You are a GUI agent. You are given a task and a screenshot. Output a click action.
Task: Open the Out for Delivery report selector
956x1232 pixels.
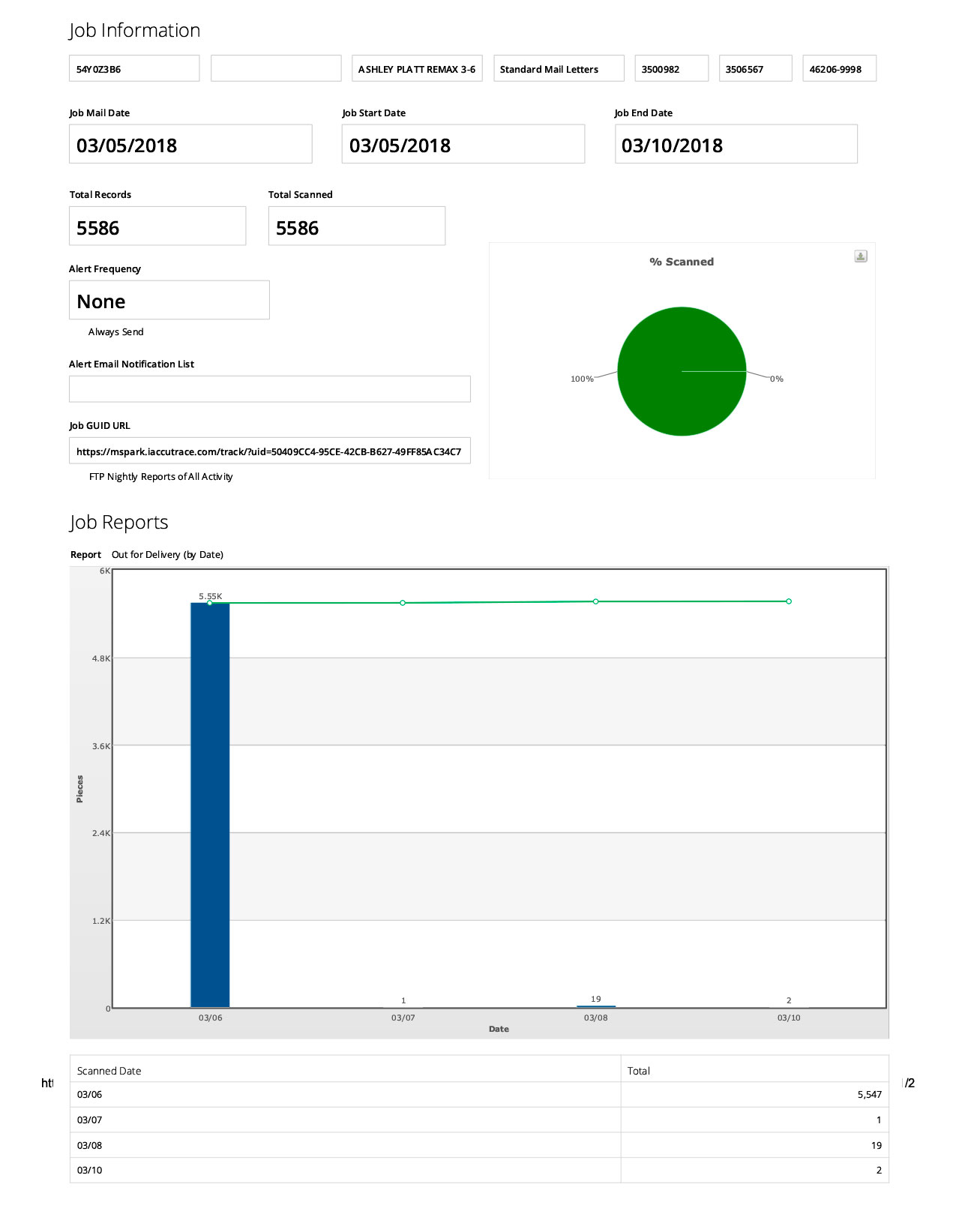click(167, 555)
